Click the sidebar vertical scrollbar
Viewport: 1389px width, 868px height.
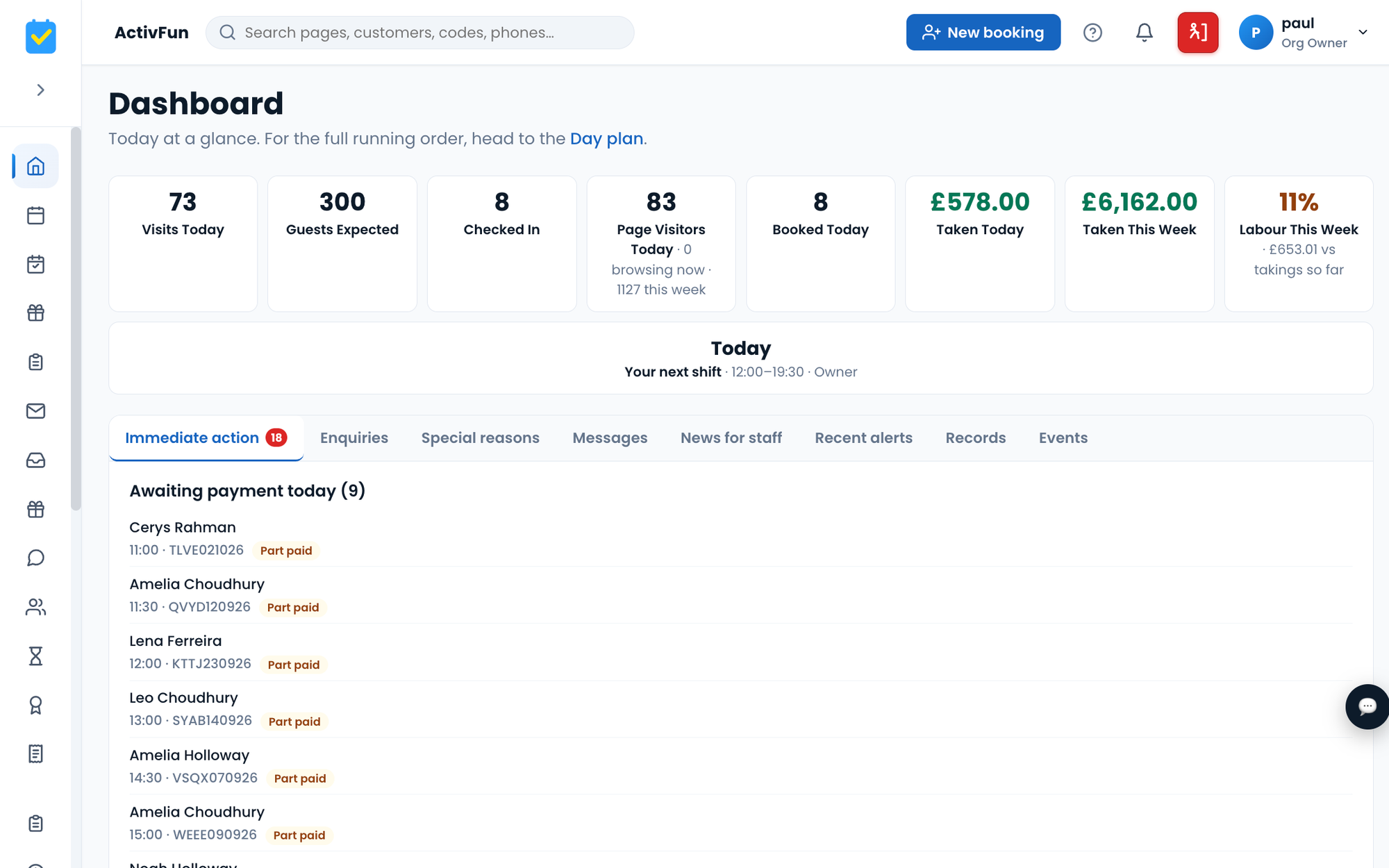(76, 319)
